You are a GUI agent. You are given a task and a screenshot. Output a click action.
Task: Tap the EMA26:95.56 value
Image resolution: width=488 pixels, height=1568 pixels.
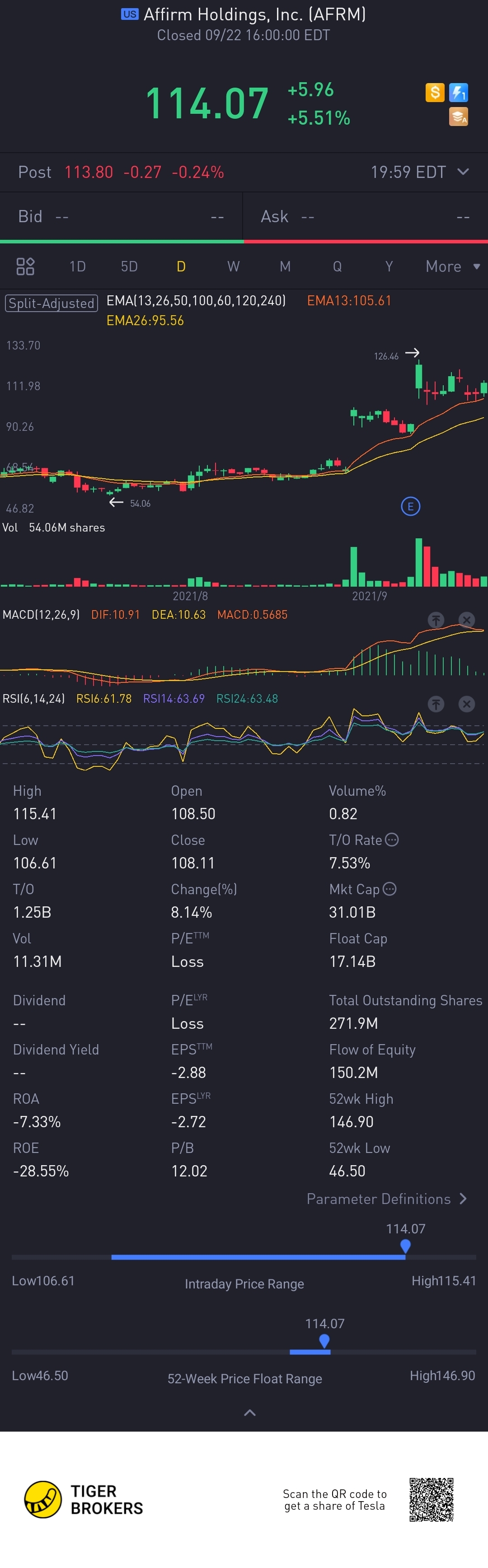(x=145, y=321)
